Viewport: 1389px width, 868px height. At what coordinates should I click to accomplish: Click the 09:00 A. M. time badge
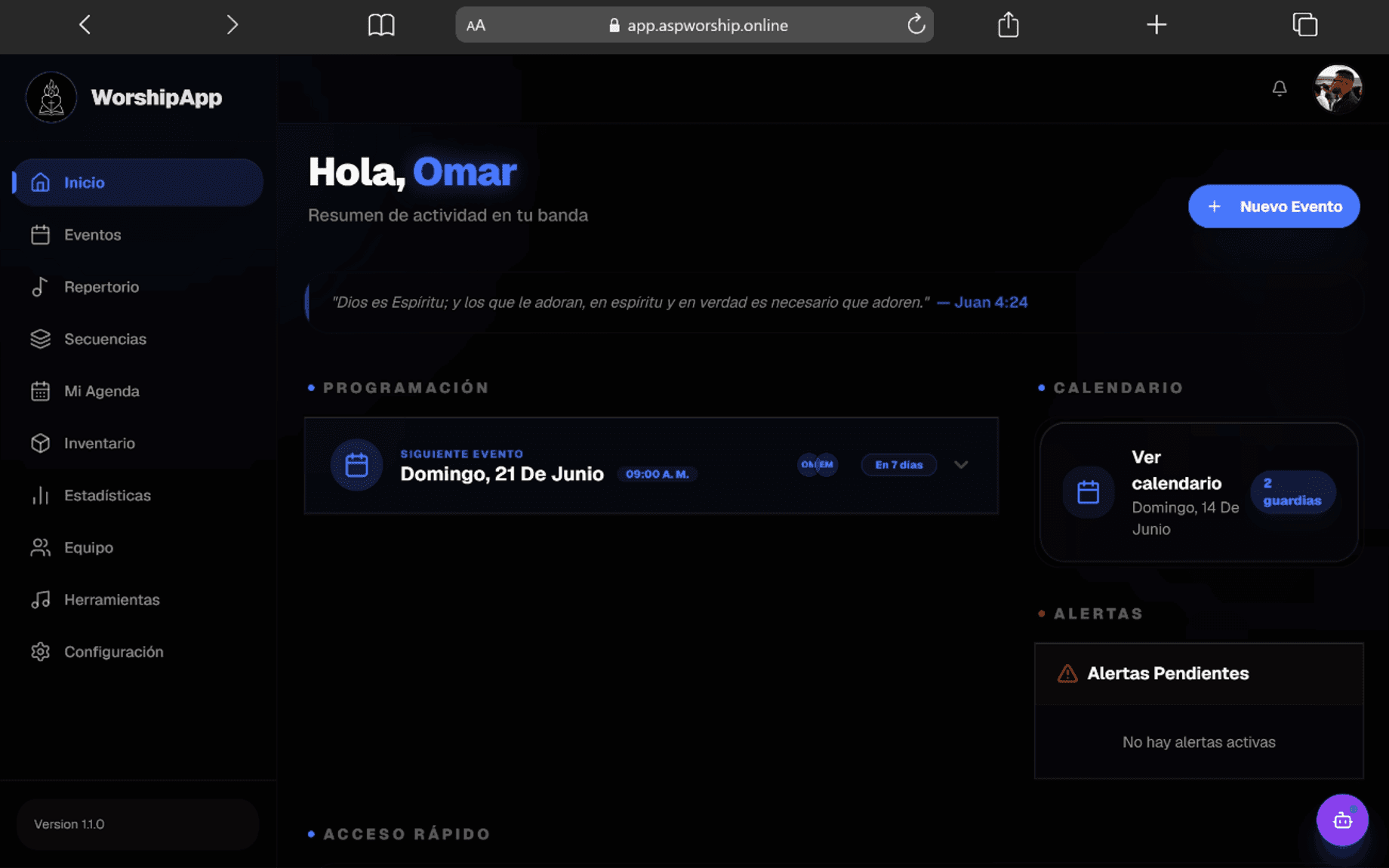point(657,474)
